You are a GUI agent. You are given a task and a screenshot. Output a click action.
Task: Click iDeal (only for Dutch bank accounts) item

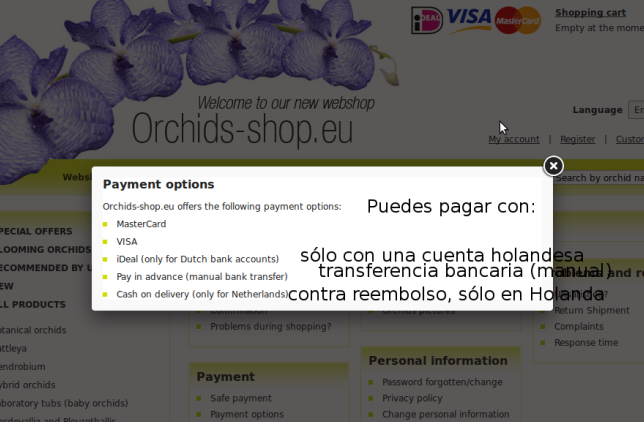click(198, 259)
